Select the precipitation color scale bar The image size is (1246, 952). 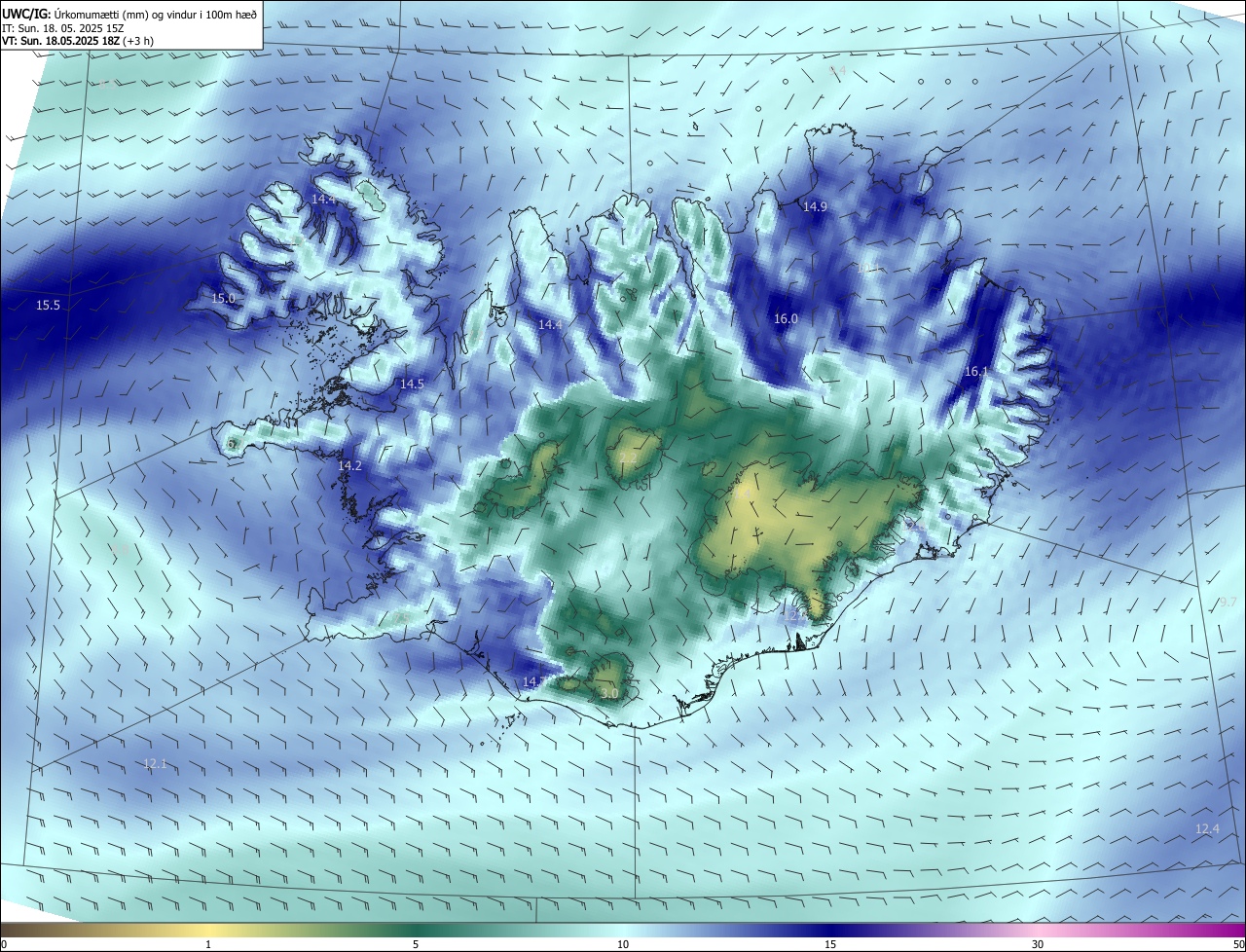click(x=623, y=931)
